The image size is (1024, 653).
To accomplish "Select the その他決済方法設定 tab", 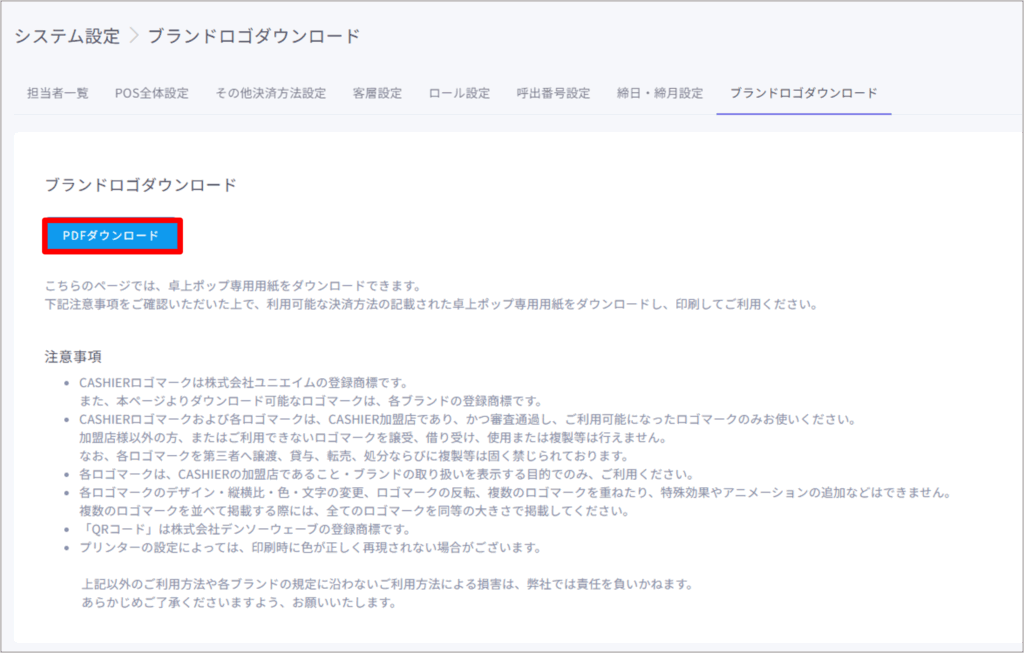I will point(270,93).
